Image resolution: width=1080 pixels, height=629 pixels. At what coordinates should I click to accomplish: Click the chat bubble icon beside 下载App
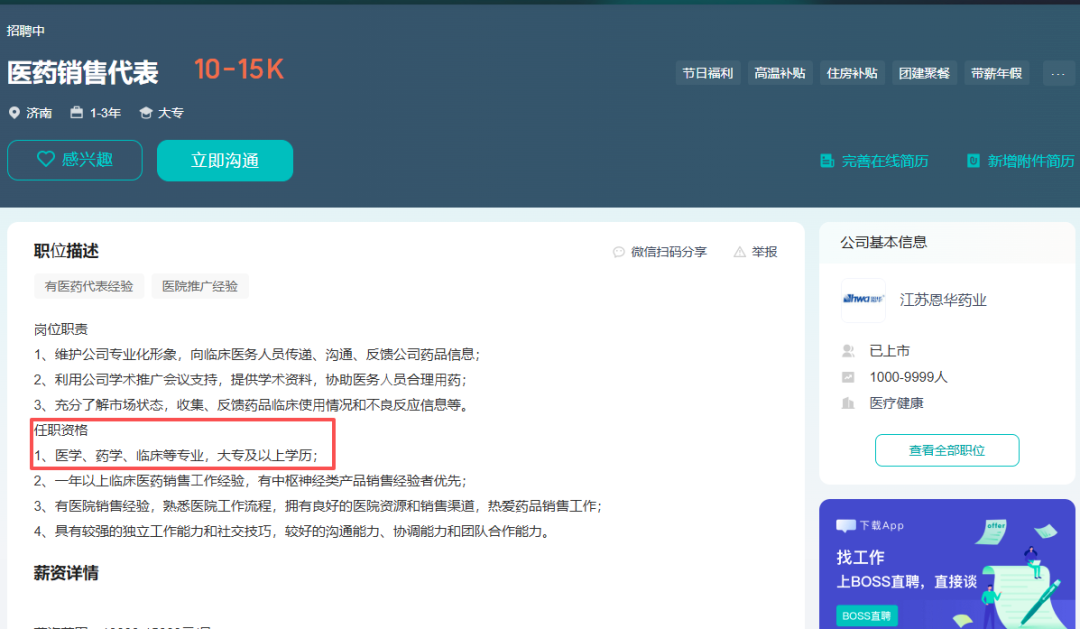[x=846, y=526]
